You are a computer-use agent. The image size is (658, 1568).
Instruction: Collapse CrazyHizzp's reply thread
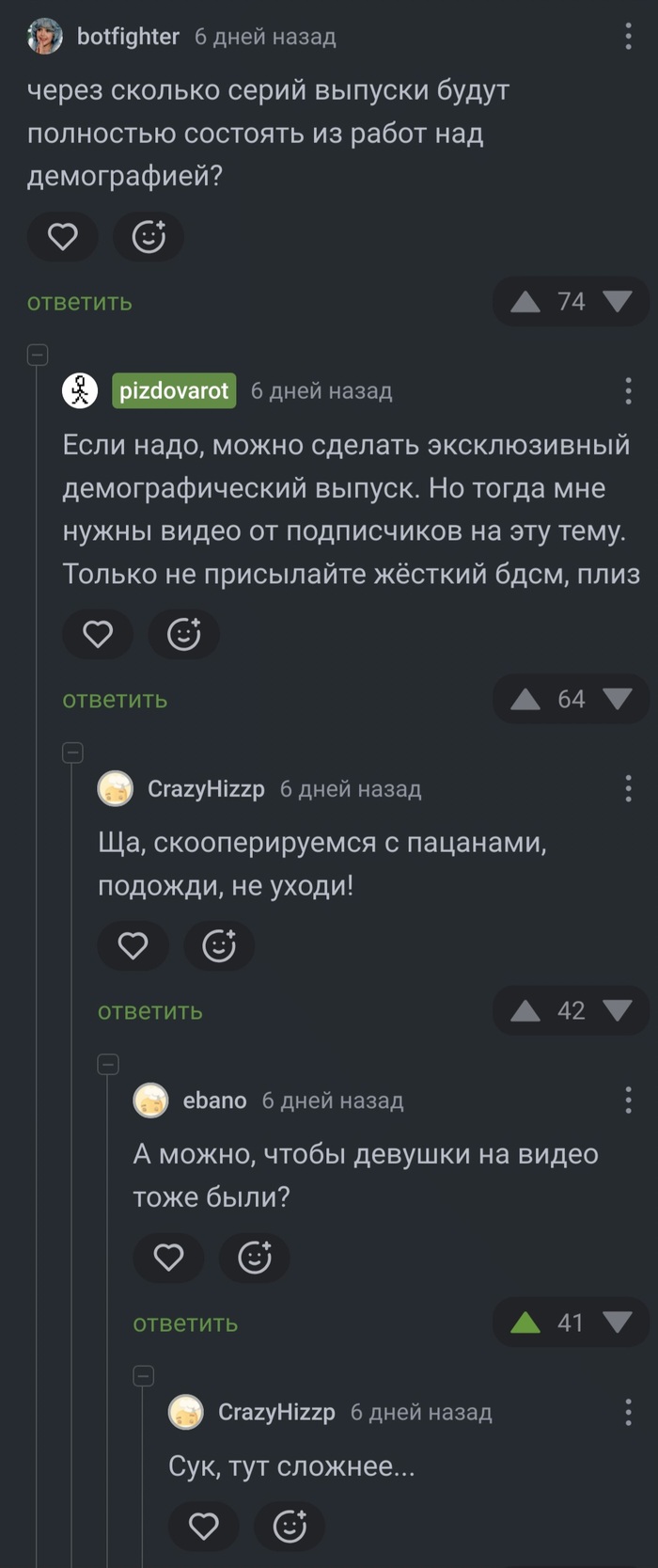71,753
